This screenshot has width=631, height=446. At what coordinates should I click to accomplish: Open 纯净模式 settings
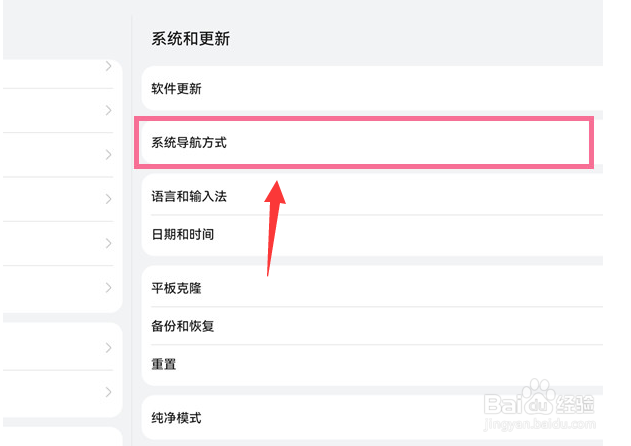tap(372, 418)
